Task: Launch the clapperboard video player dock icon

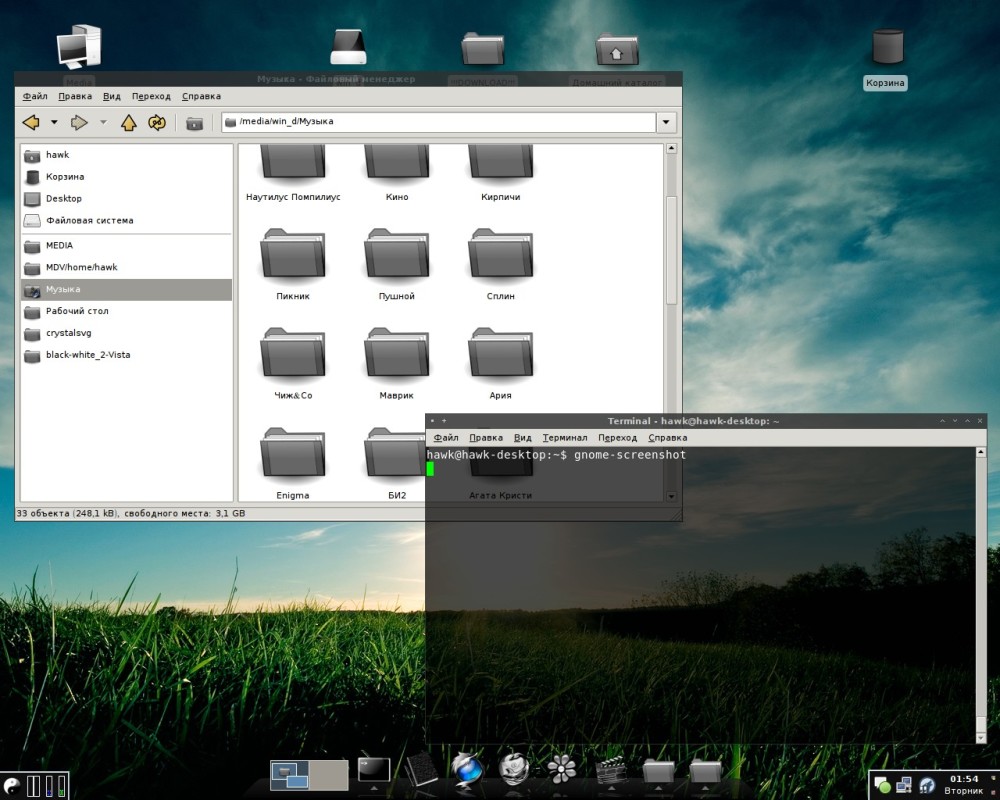Action: point(611,769)
